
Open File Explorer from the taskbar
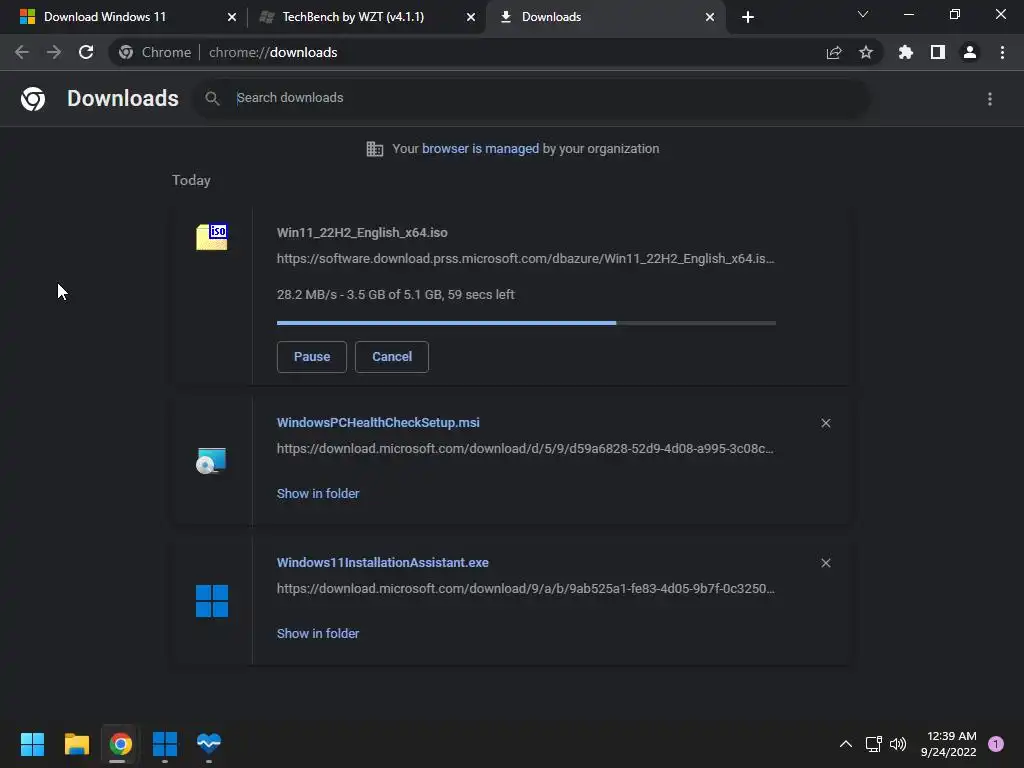click(x=76, y=744)
